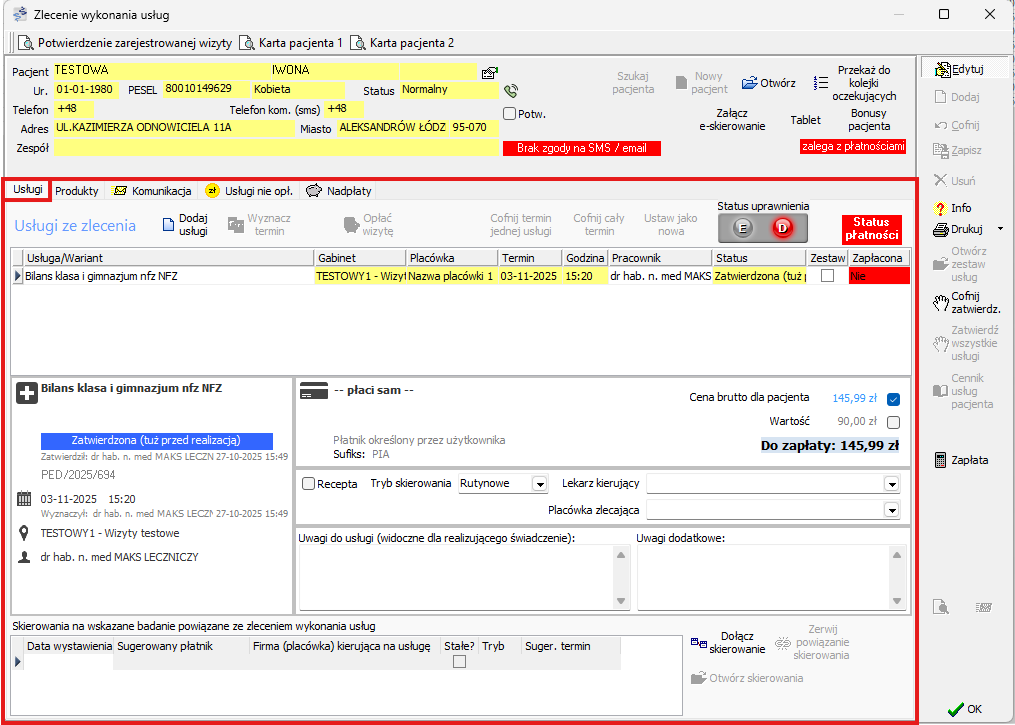Click Cofnij zatwierdz. hand icon
Image resolution: width=1015 pixels, height=725 pixels.
940,300
